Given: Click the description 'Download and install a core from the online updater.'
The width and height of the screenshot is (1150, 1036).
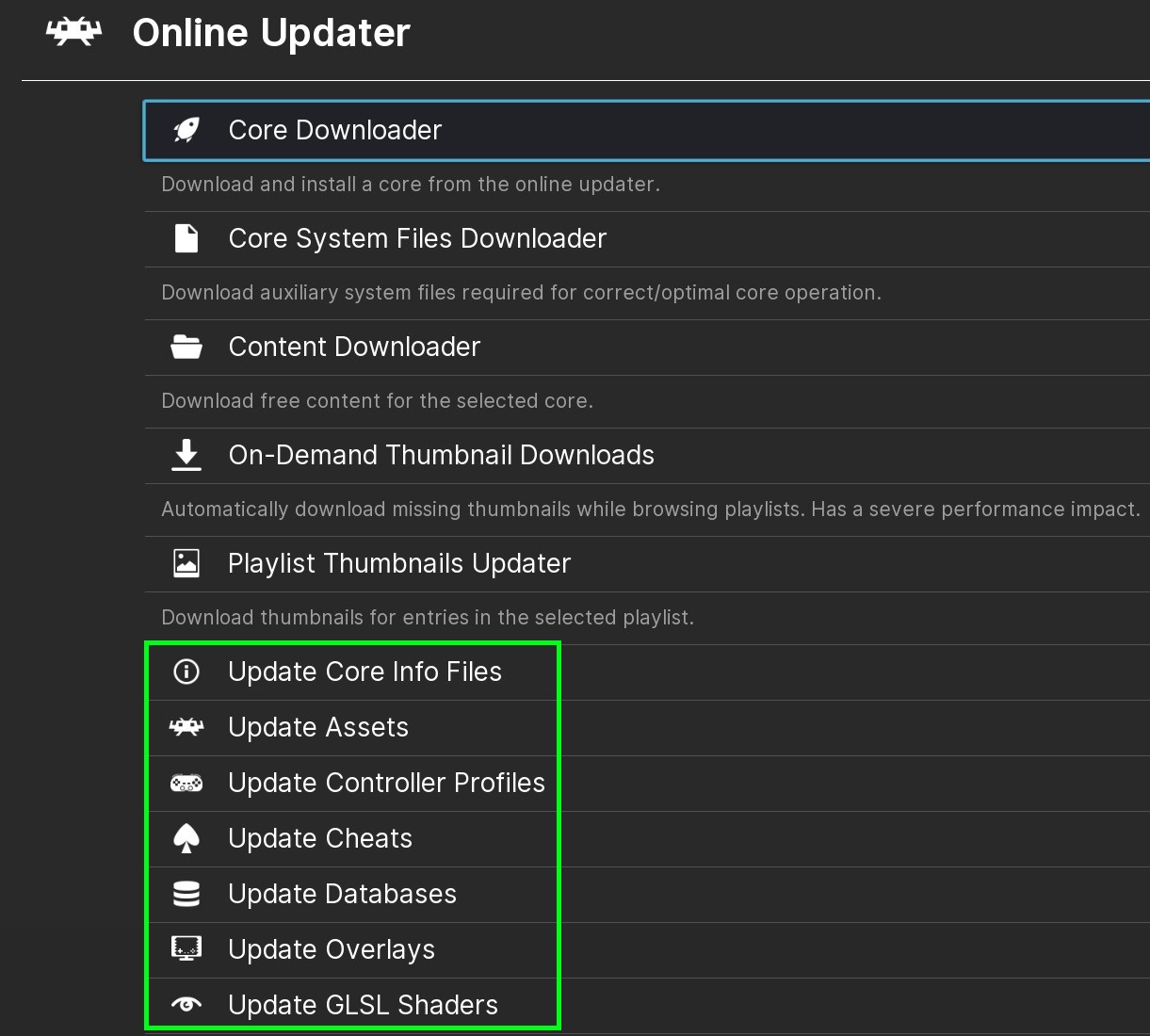Looking at the screenshot, I should [x=411, y=185].
